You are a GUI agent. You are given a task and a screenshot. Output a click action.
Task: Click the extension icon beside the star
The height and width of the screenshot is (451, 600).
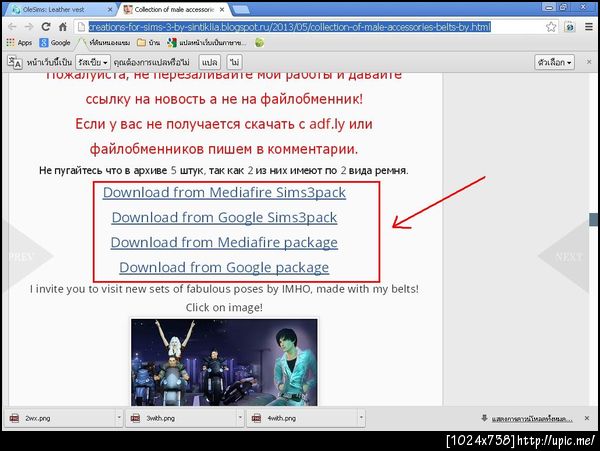click(570, 27)
